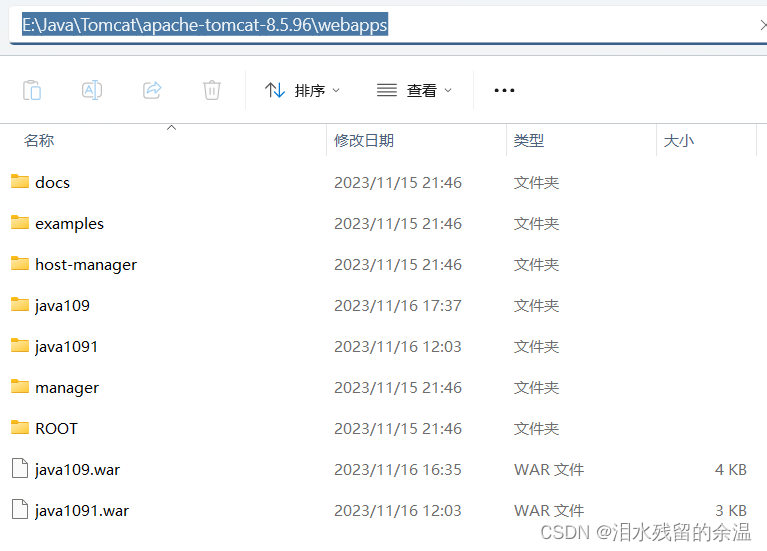This screenshot has width=767, height=551.
Task: Click 文件夹 type in ROOT row
Action: click(x=536, y=429)
